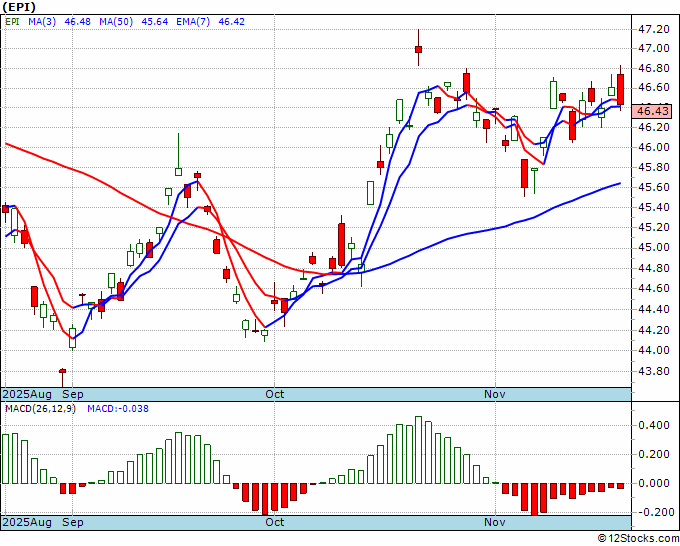This screenshot has width=680, height=546.
Task: Select the EMA(7) legend label
Action: pyautogui.click(x=193, y=22)
